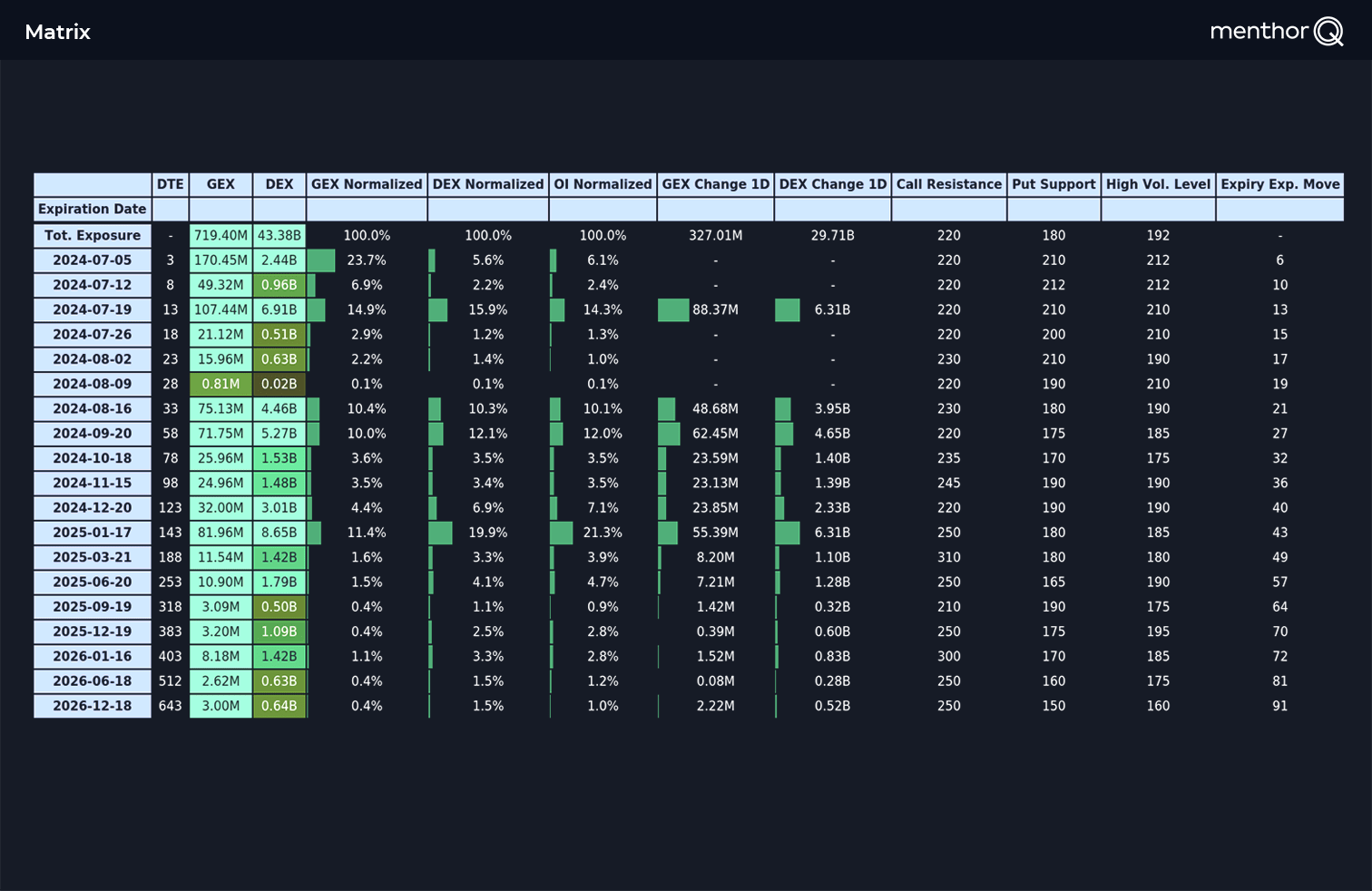Viewport: 1372px width, 891px height.
Task: Click the 2025-01-17 expiration date
Action: tap(92, 533)
